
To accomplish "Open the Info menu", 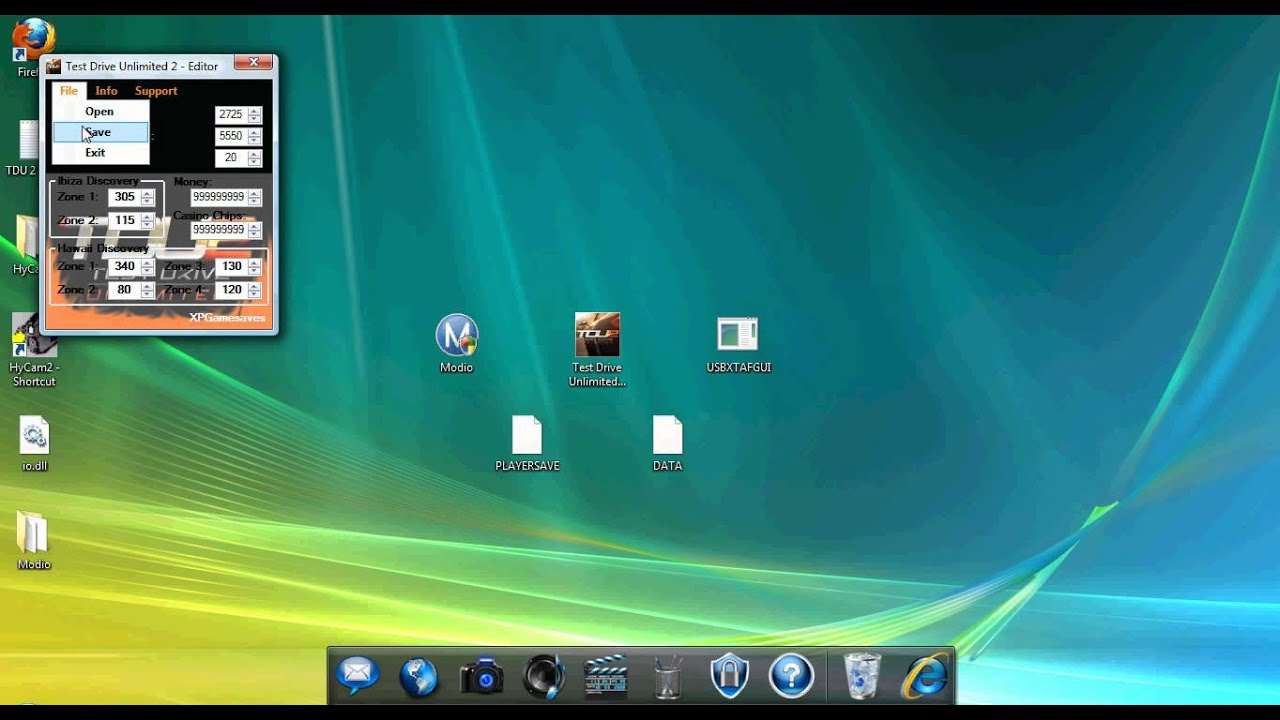I will 106,91.
